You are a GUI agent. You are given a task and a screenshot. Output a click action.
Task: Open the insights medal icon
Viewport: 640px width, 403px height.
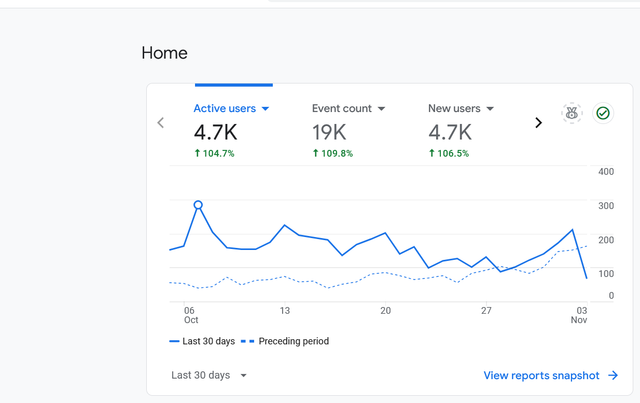[571, 113]
